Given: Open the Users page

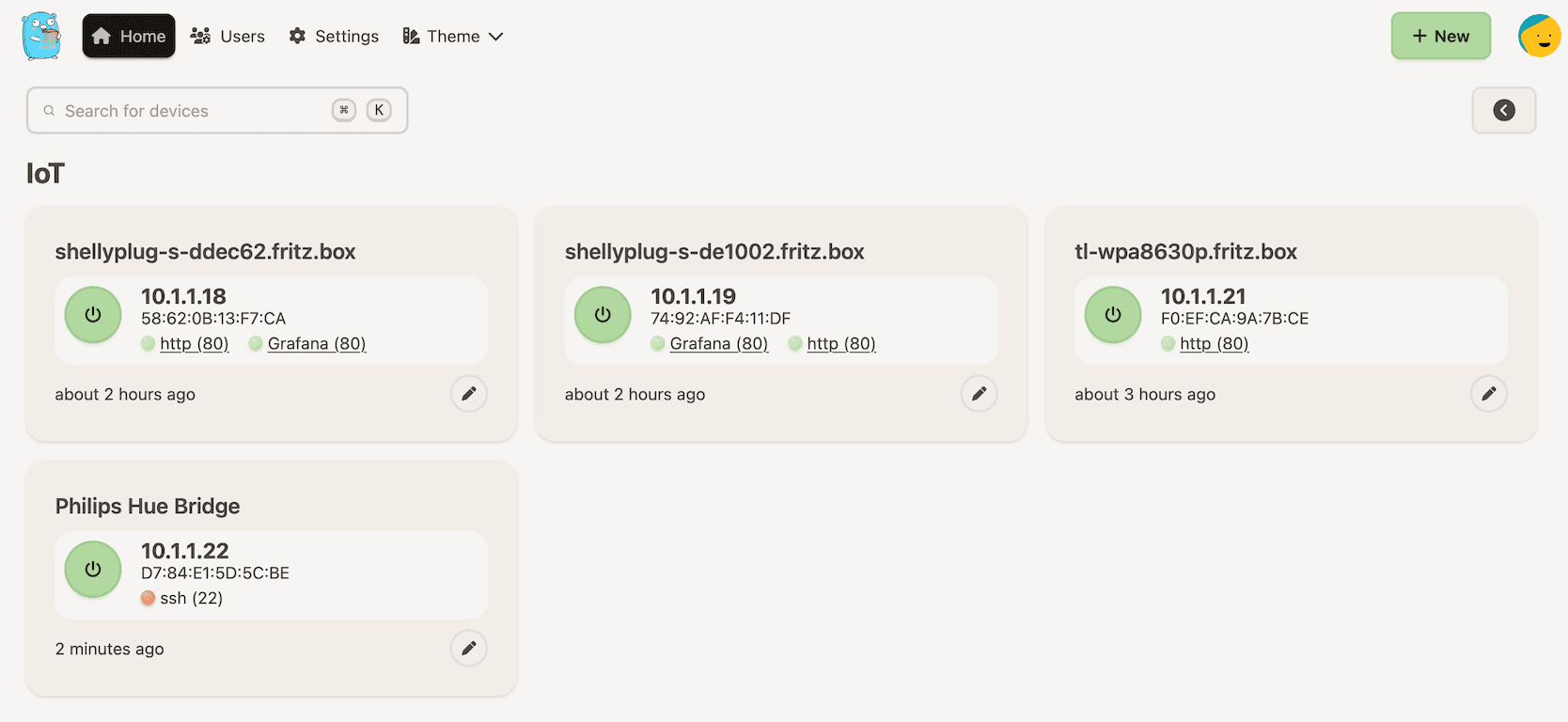Looking at the screenshot, I should click(x=227, y=37).
